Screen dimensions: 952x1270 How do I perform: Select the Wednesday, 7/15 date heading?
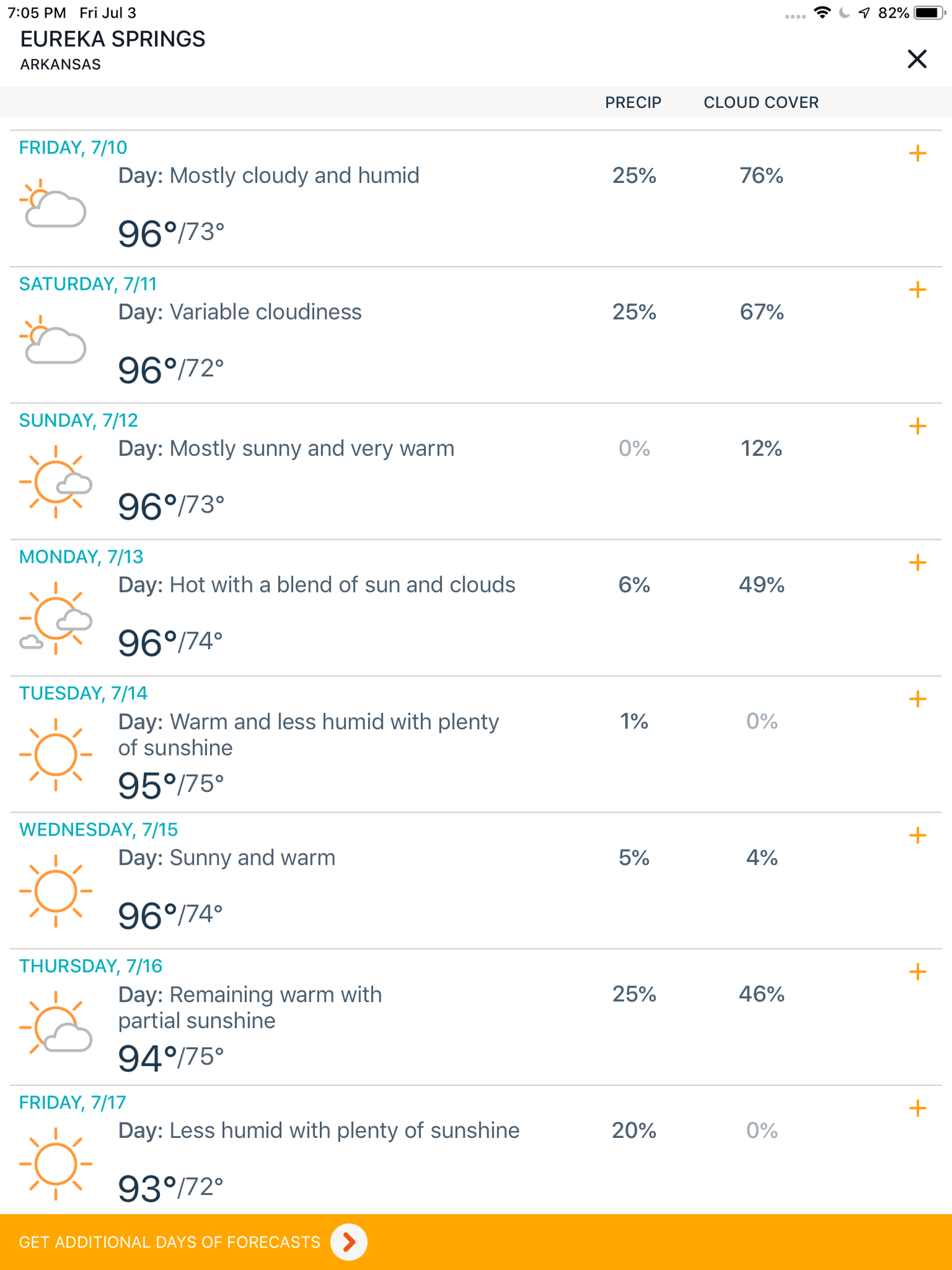[x=98, y=829]
